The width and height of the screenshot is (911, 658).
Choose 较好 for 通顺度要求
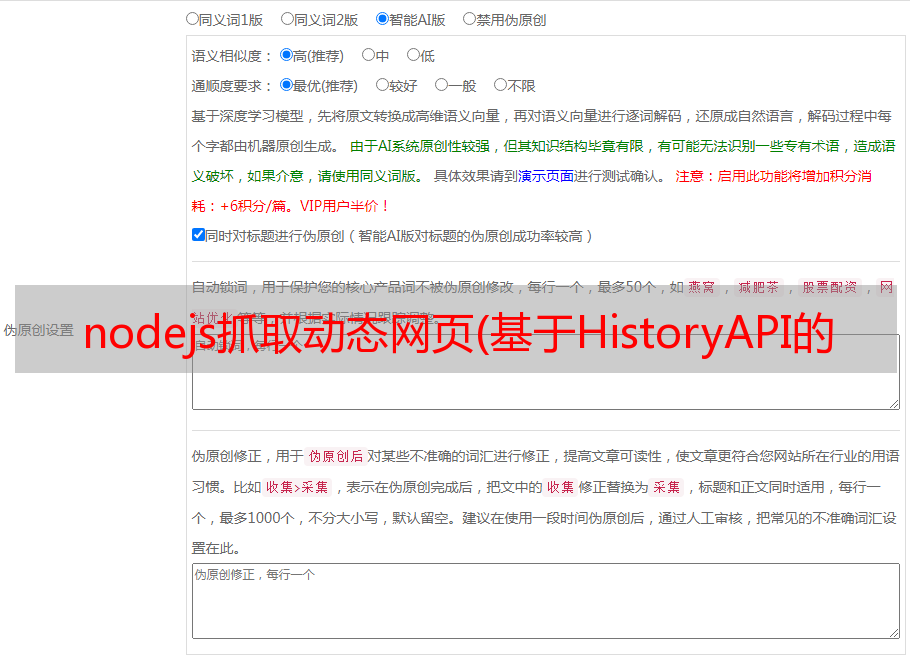click(382, 85)
